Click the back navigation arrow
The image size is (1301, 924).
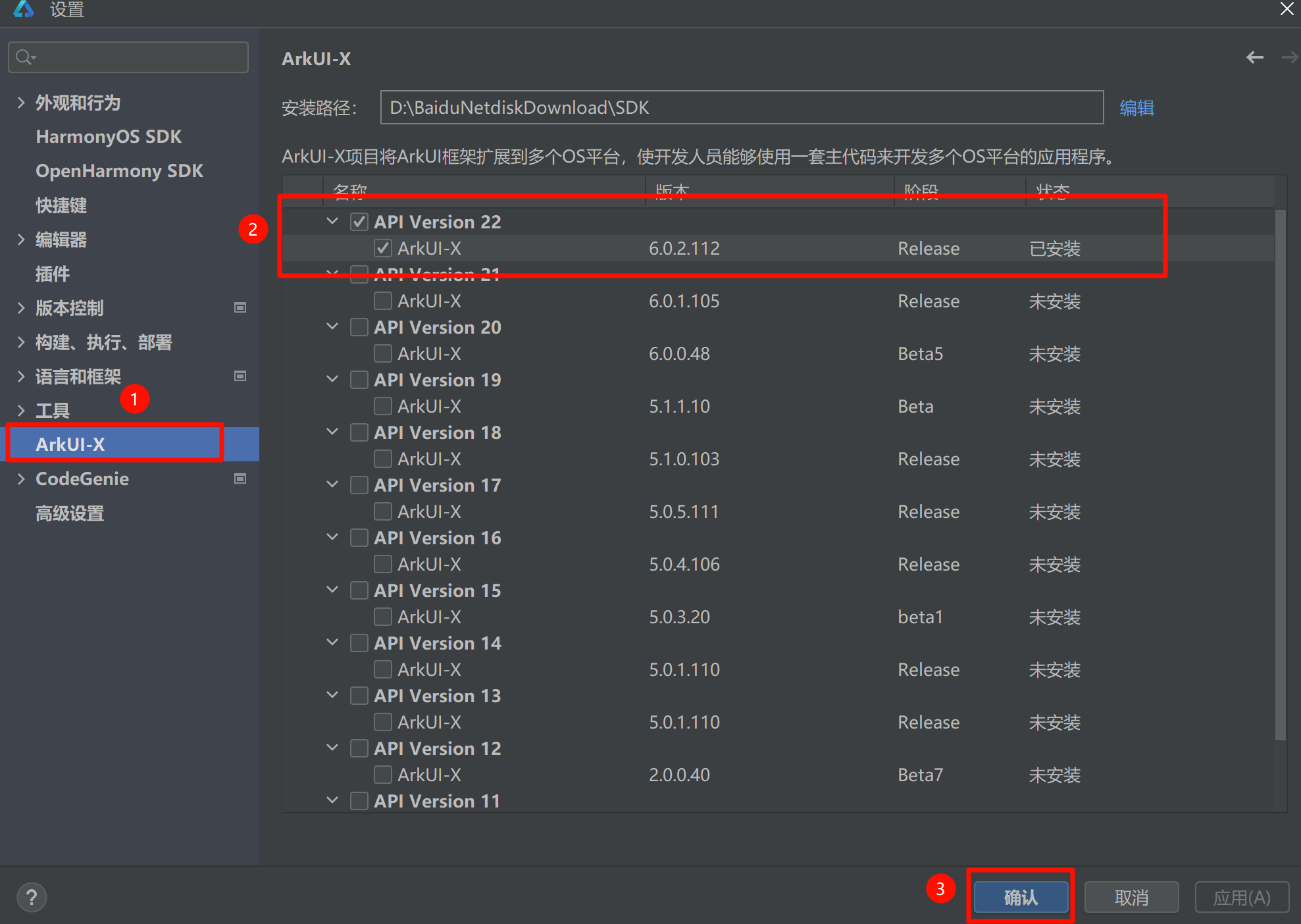1254,58
